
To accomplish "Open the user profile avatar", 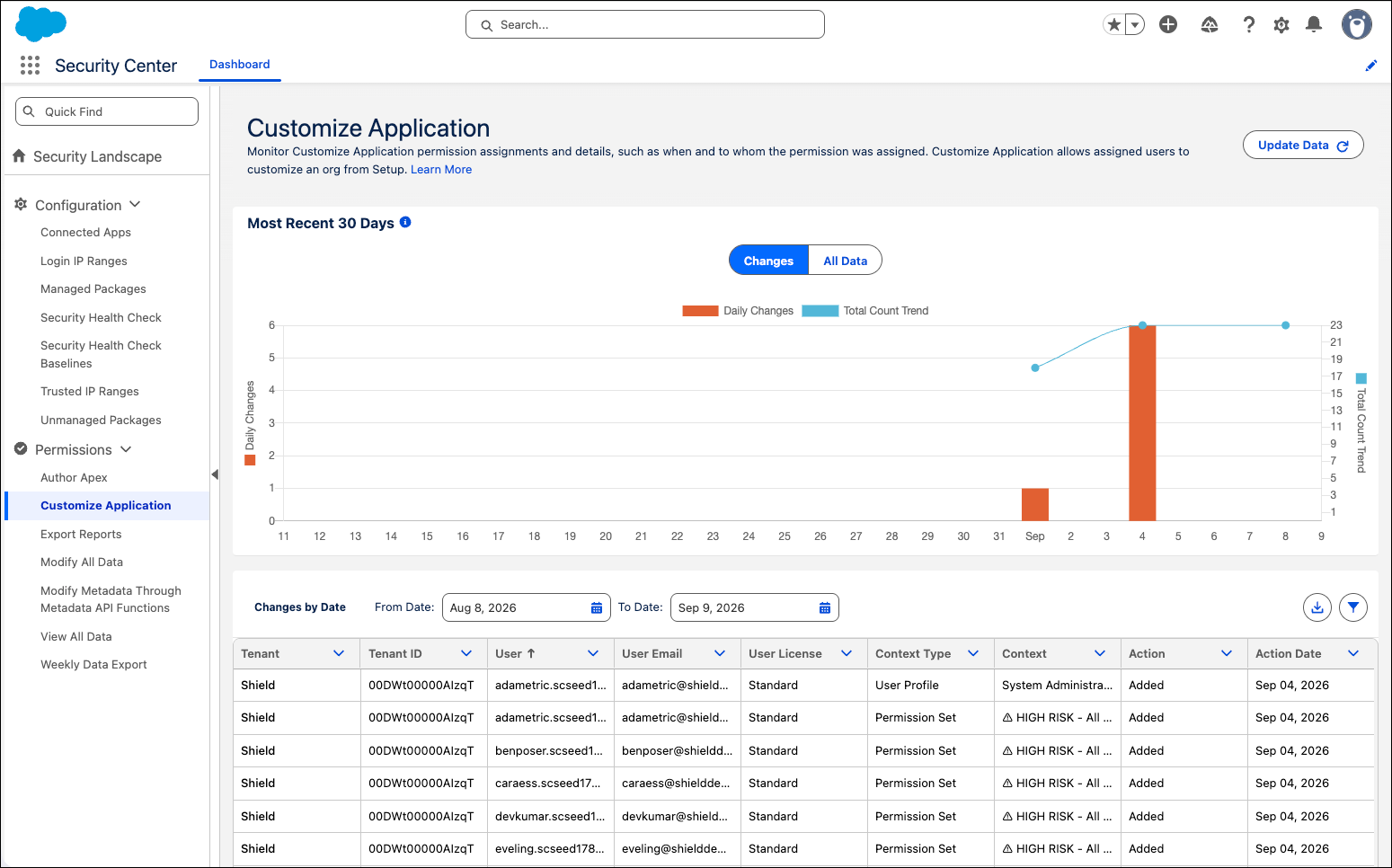I will coord(1357,25).
